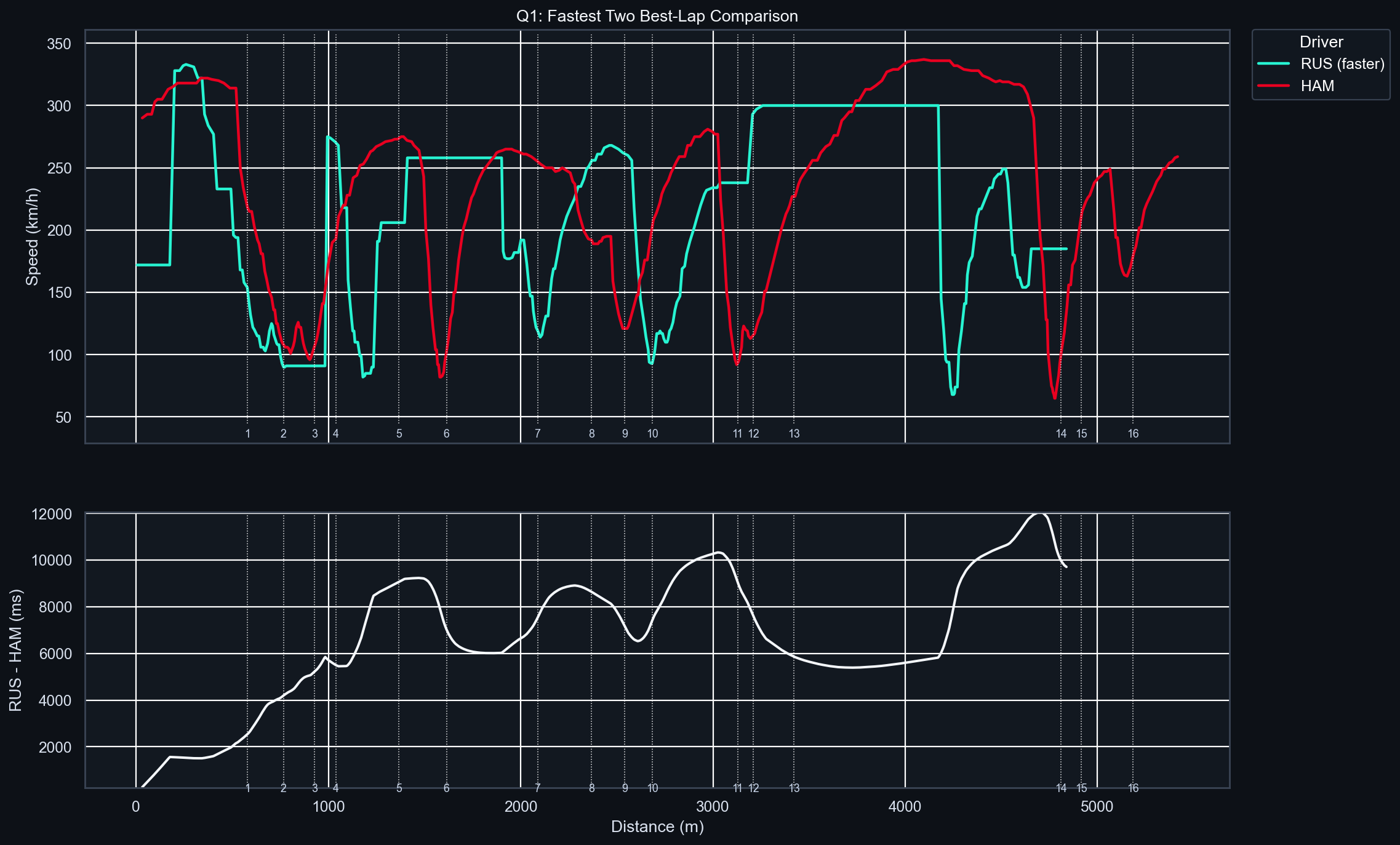The width and height of the screenshot is (1400, 845).
Task: Select the 8000 delta axis tick label
Action: click(55, 607)
